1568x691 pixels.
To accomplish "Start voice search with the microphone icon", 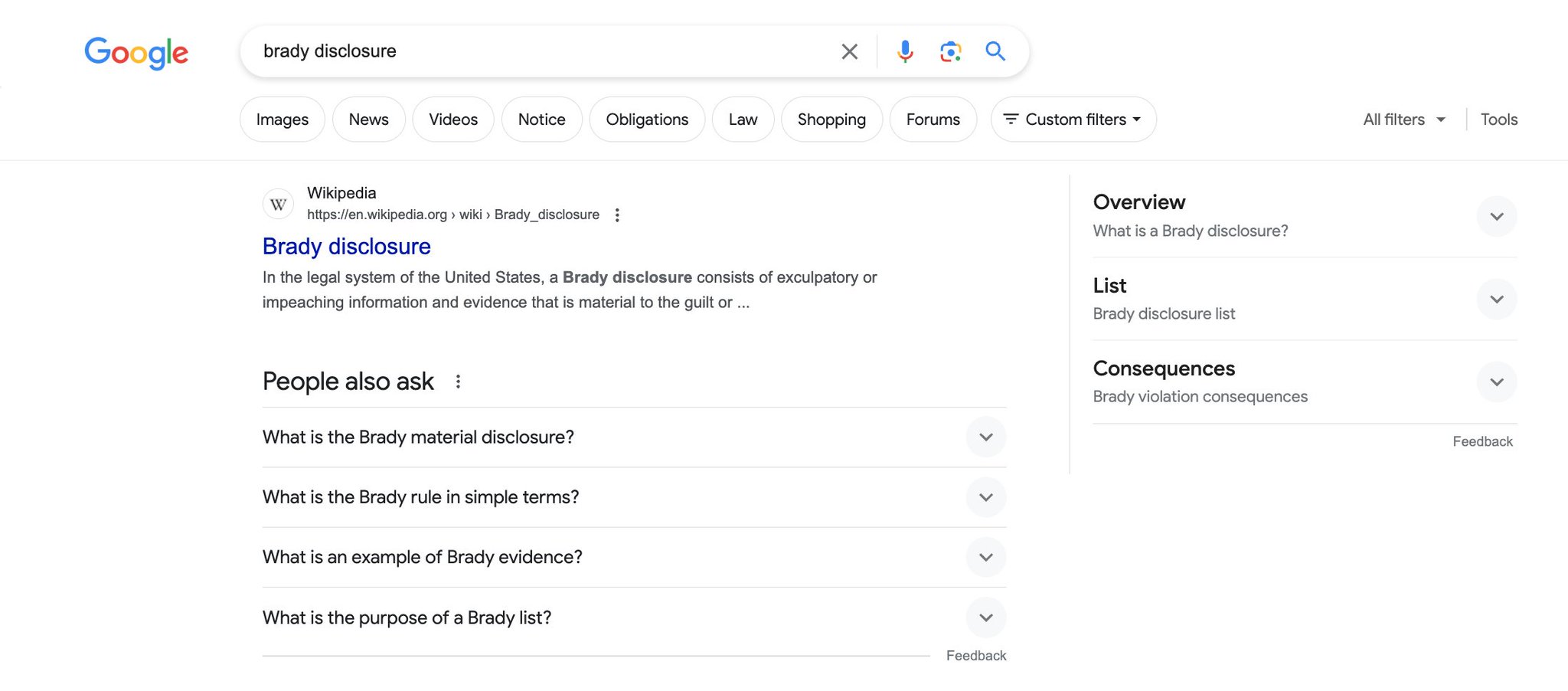I will click(x=905, y=51).
